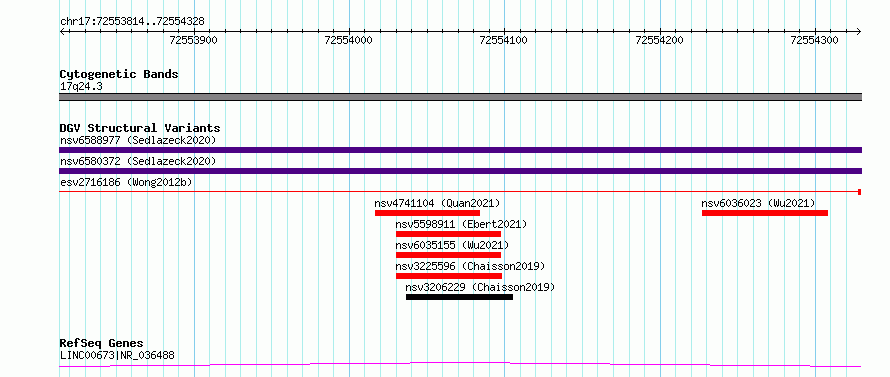Click the magenta LINC00673 gene line
The image size is (890, 377).
click(x=460, y=365)
